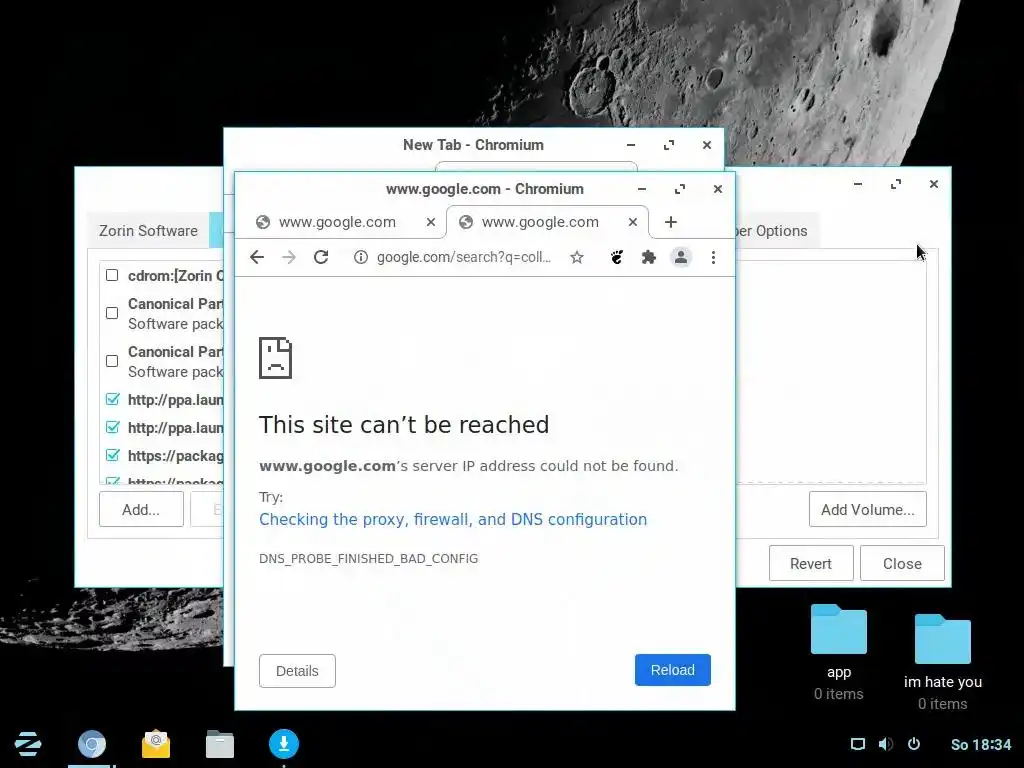Bookmark this page with the star
The height and width of the screenshot is (768, 1024).
click(x=577, y=257)
